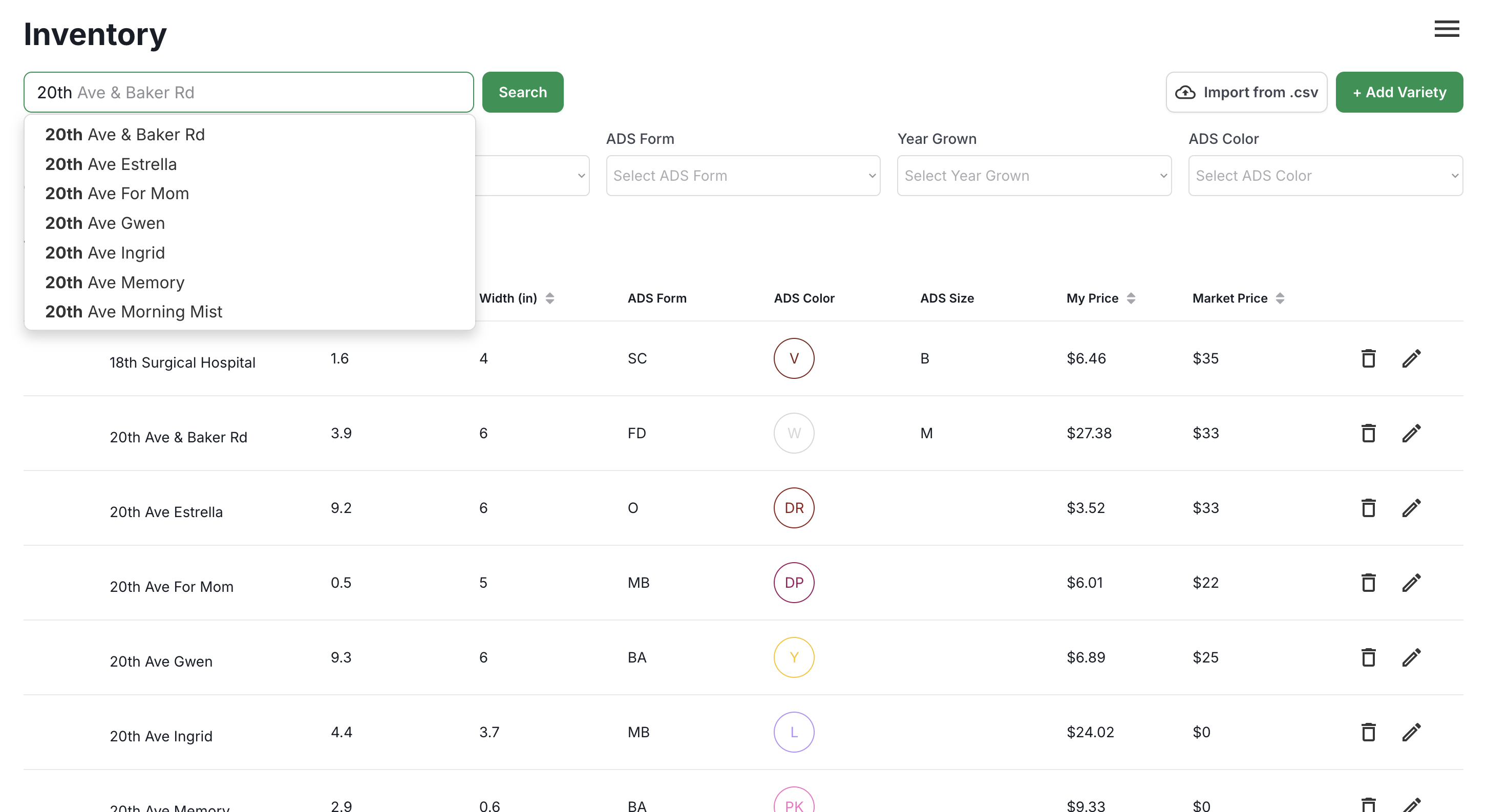Delete the 18th Surgical Hospital row
Image resolution: width=1487 pixels, height=812 pixels.
[1368, 358]
